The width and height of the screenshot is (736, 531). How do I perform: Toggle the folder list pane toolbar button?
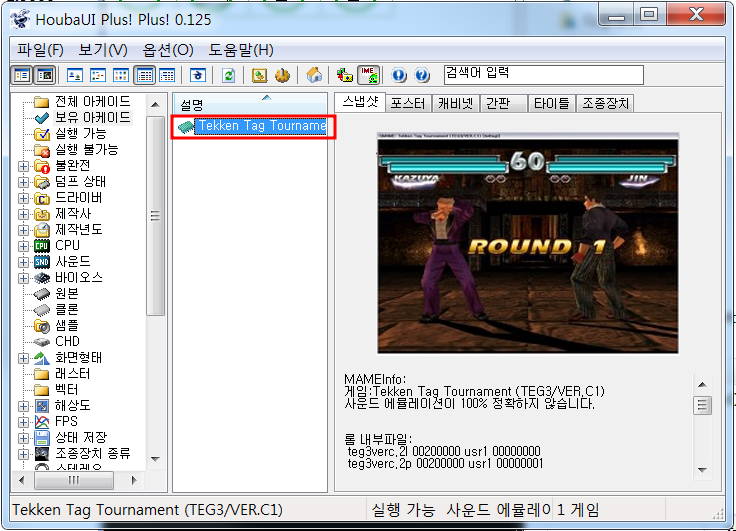tap(22, 75)
